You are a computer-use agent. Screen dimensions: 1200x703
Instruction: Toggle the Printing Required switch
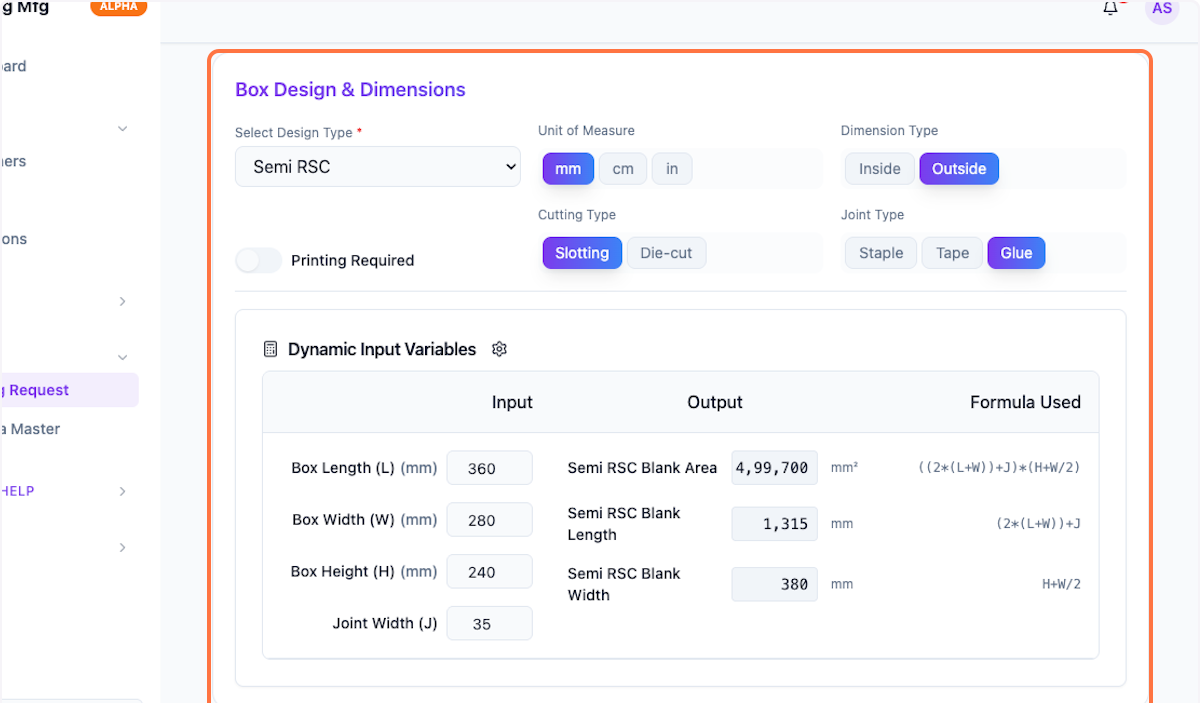tap(258, 260)
